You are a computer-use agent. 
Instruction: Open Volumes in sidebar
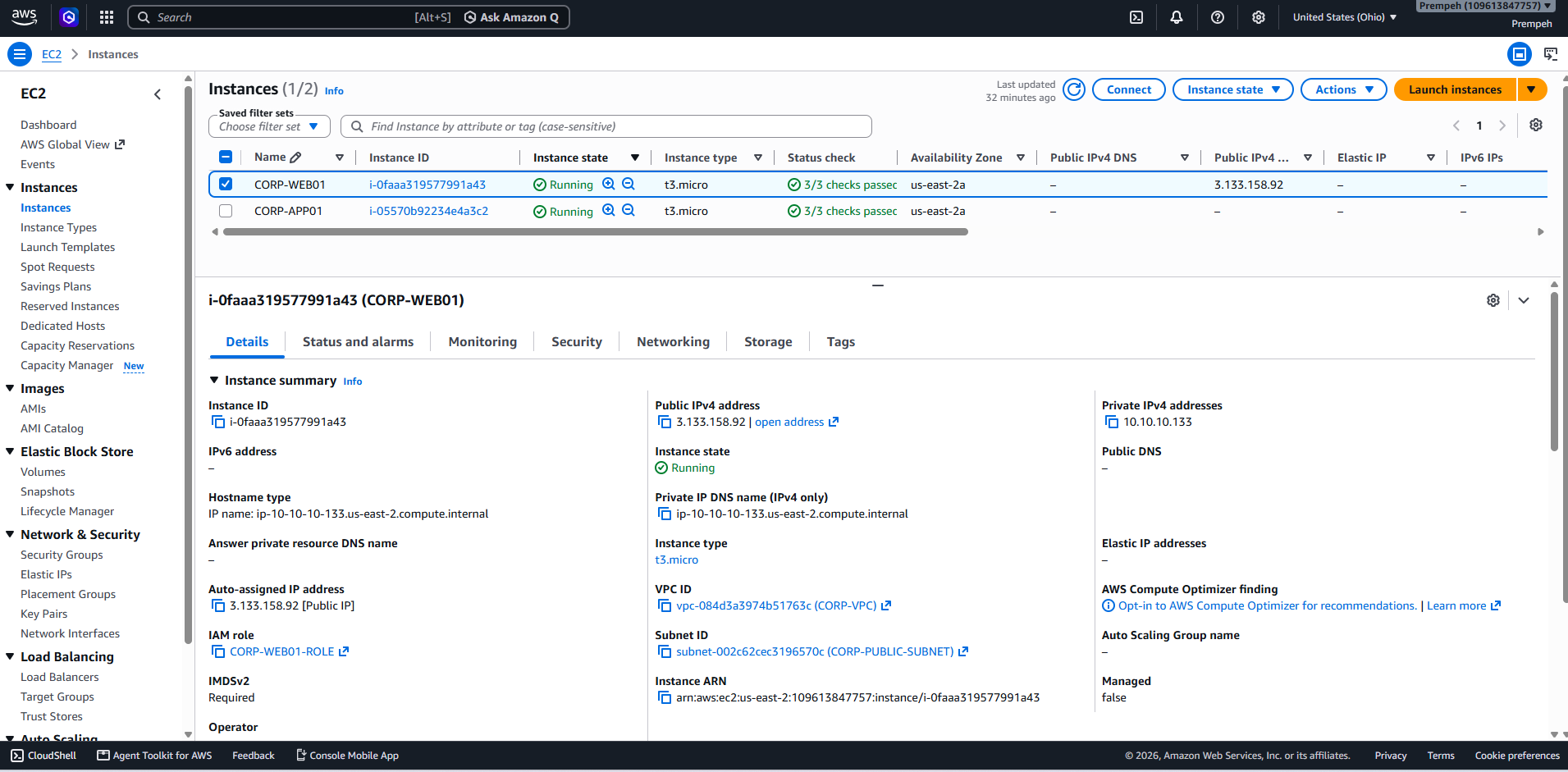43,472
